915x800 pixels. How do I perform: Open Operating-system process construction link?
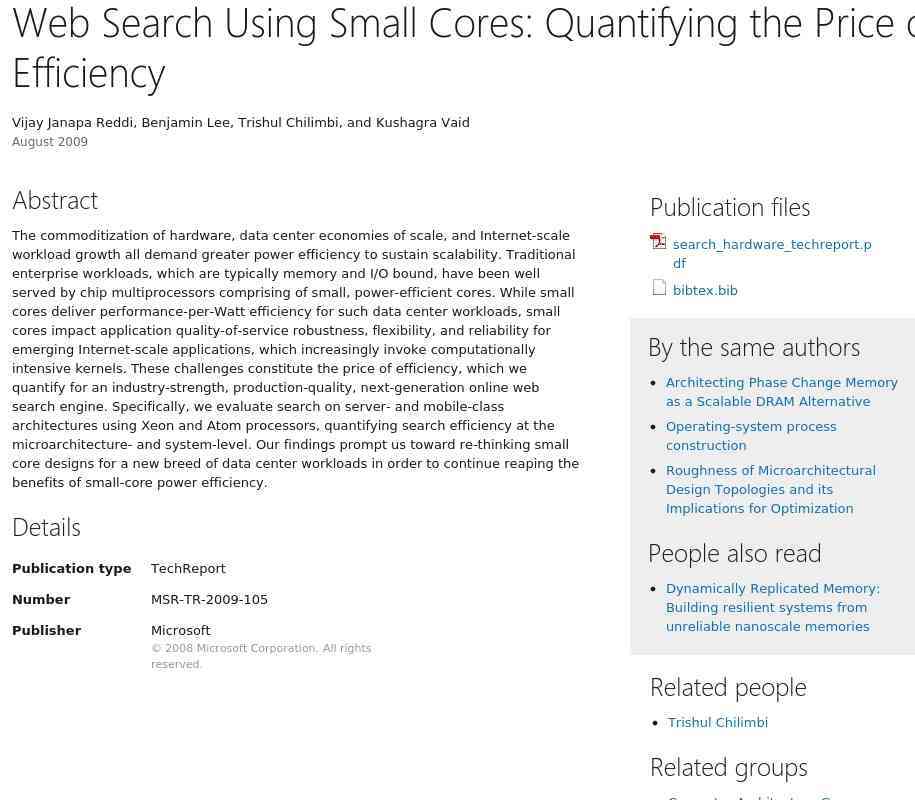pyautogui.click(x=751, y=436)
